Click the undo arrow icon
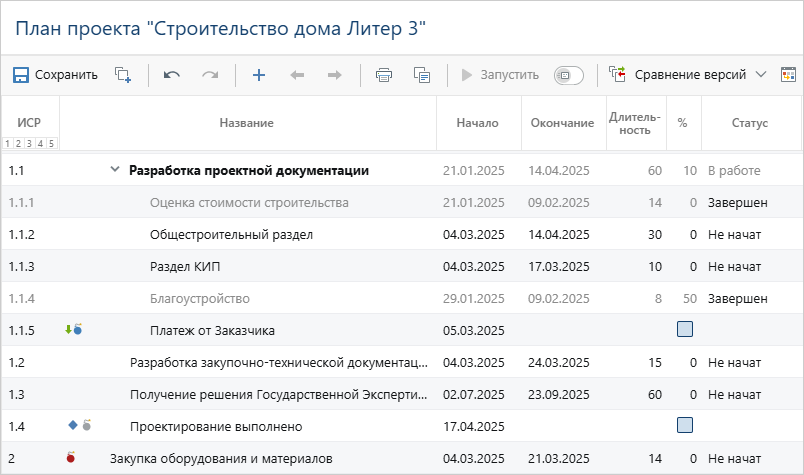This screenshot has width=804, height=475. tap(171, 75)
